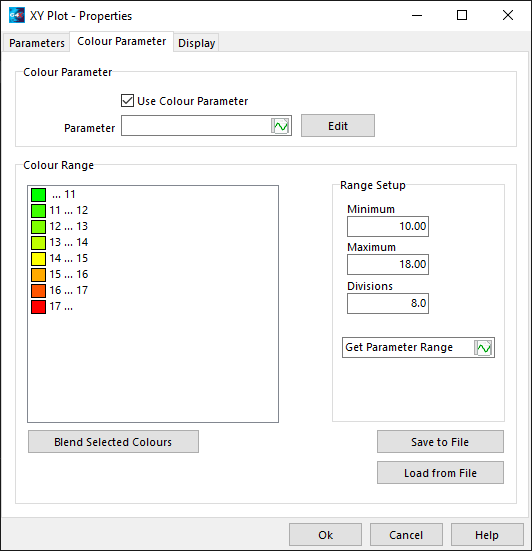This screenshot has height=551, width=532.
Task: Select the red swatch for 17 ...
Action: pos(38,307)
